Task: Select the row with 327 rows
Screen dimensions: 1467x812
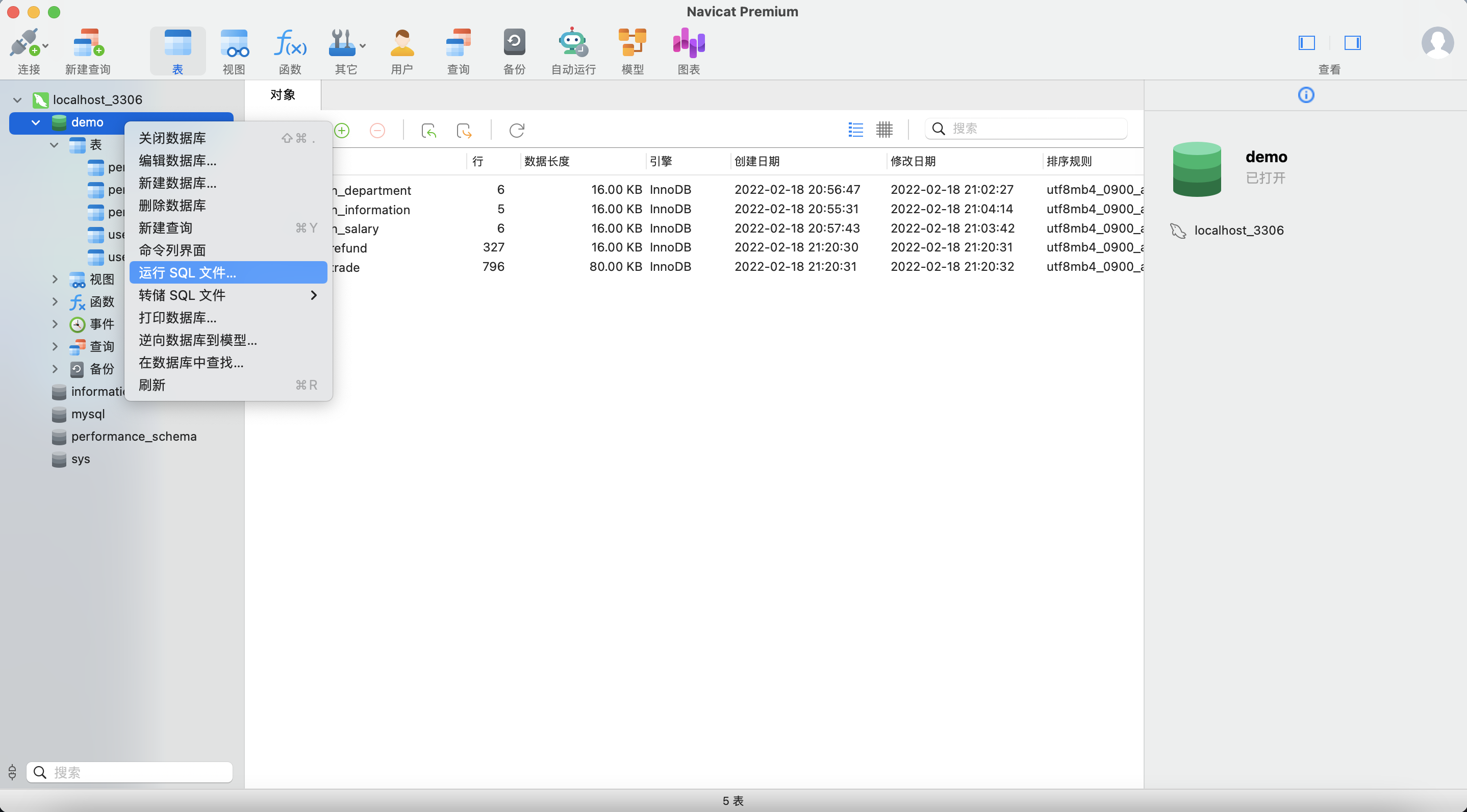Action: (x=738, y=248)
